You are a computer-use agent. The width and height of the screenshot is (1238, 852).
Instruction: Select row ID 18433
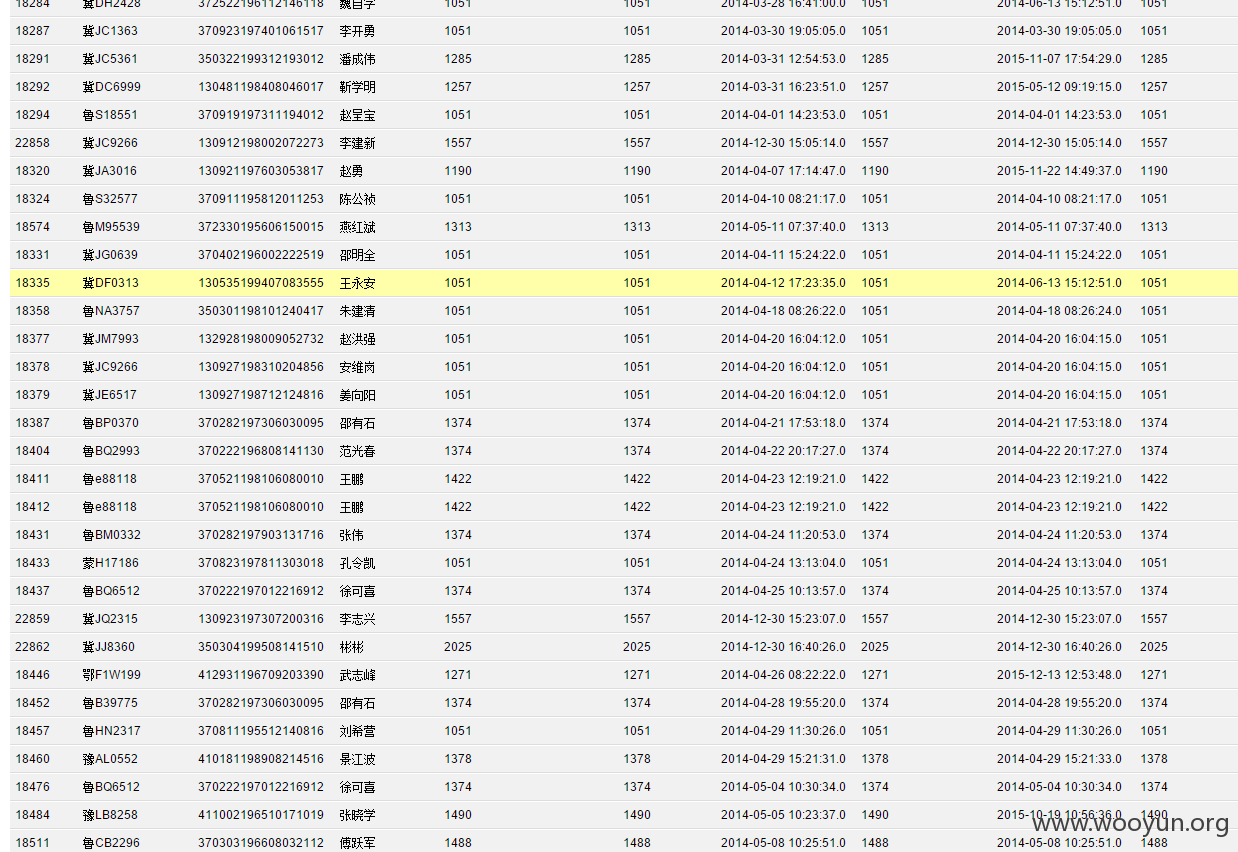tap(32, 563)
